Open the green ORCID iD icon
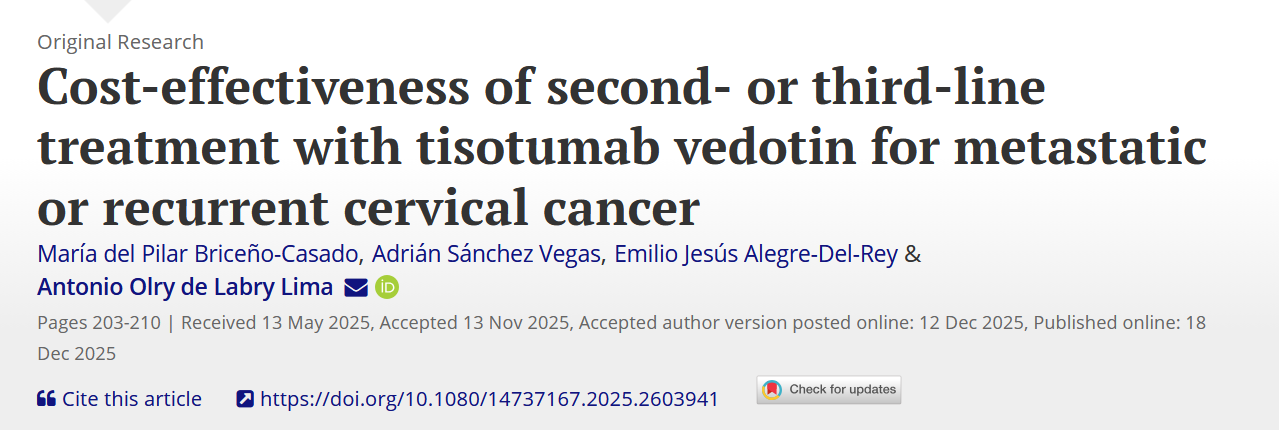1279x430 pixels. coord(387,288)
